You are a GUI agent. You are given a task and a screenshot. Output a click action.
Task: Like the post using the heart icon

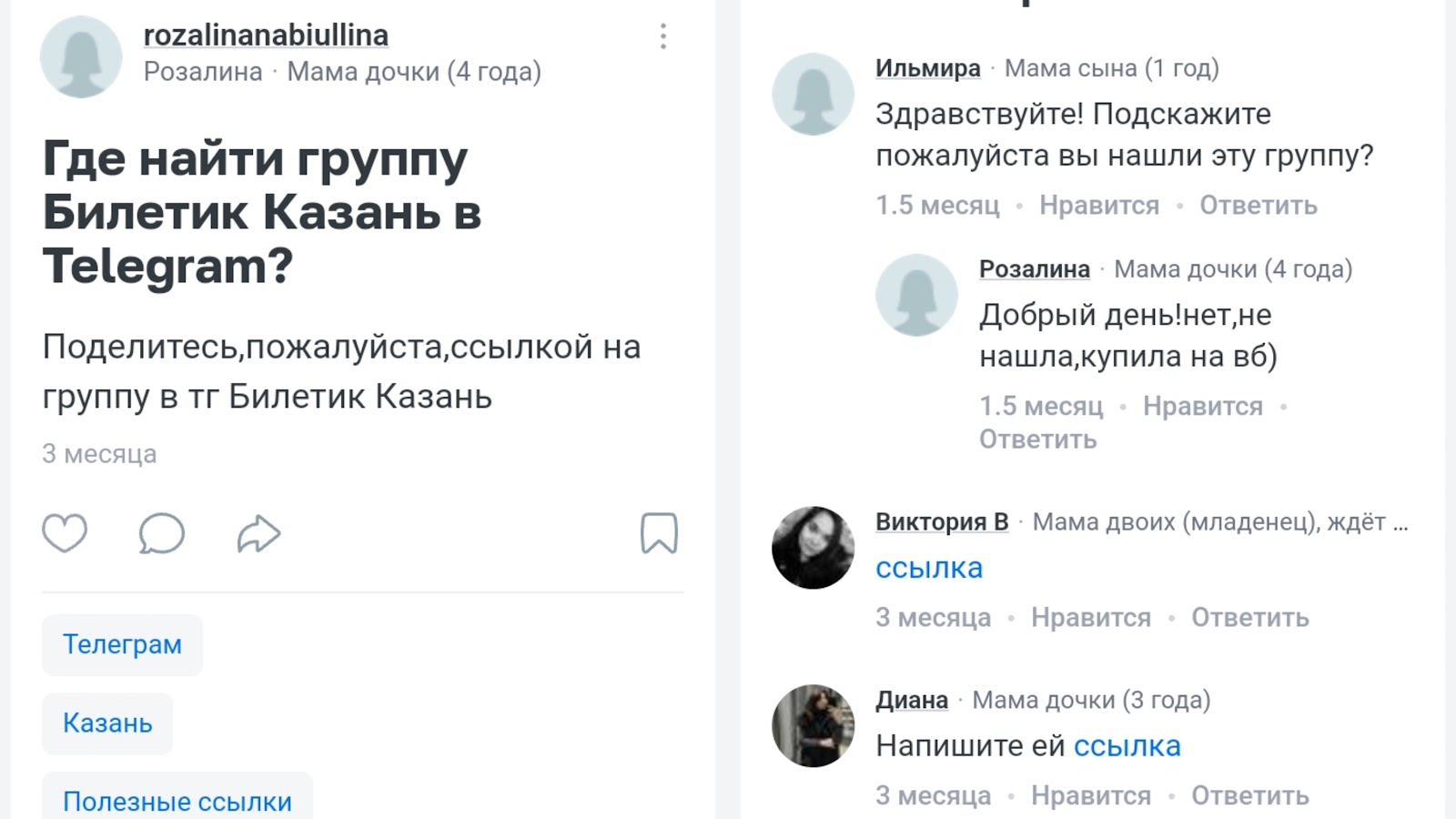click(65, 535)
